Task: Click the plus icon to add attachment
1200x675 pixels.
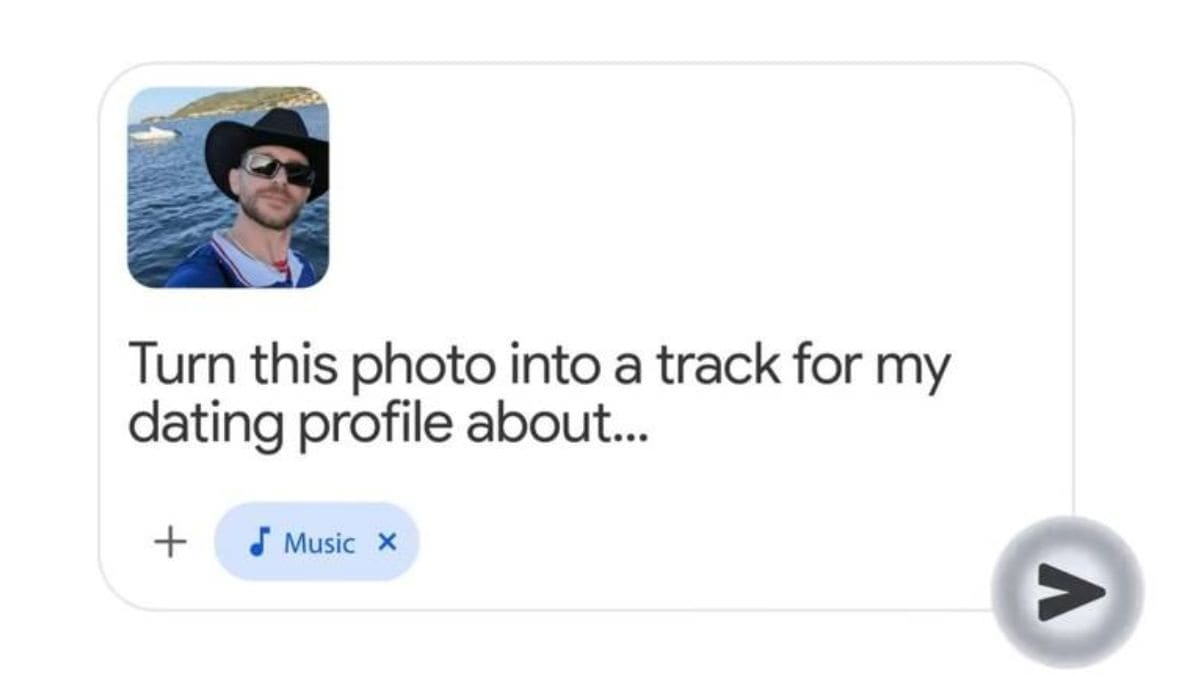Action: tap(171, 542)
